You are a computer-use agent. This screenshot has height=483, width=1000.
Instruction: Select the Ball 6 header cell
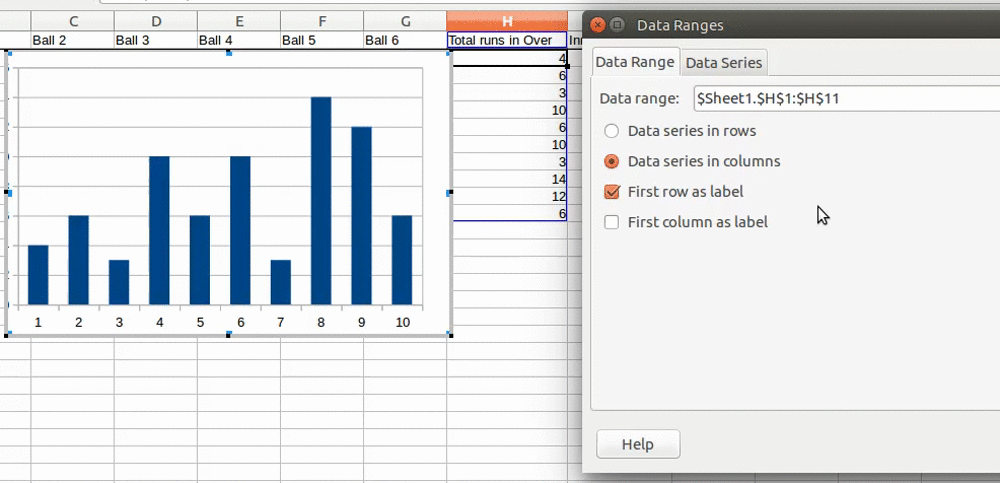[x=405, y=40]
